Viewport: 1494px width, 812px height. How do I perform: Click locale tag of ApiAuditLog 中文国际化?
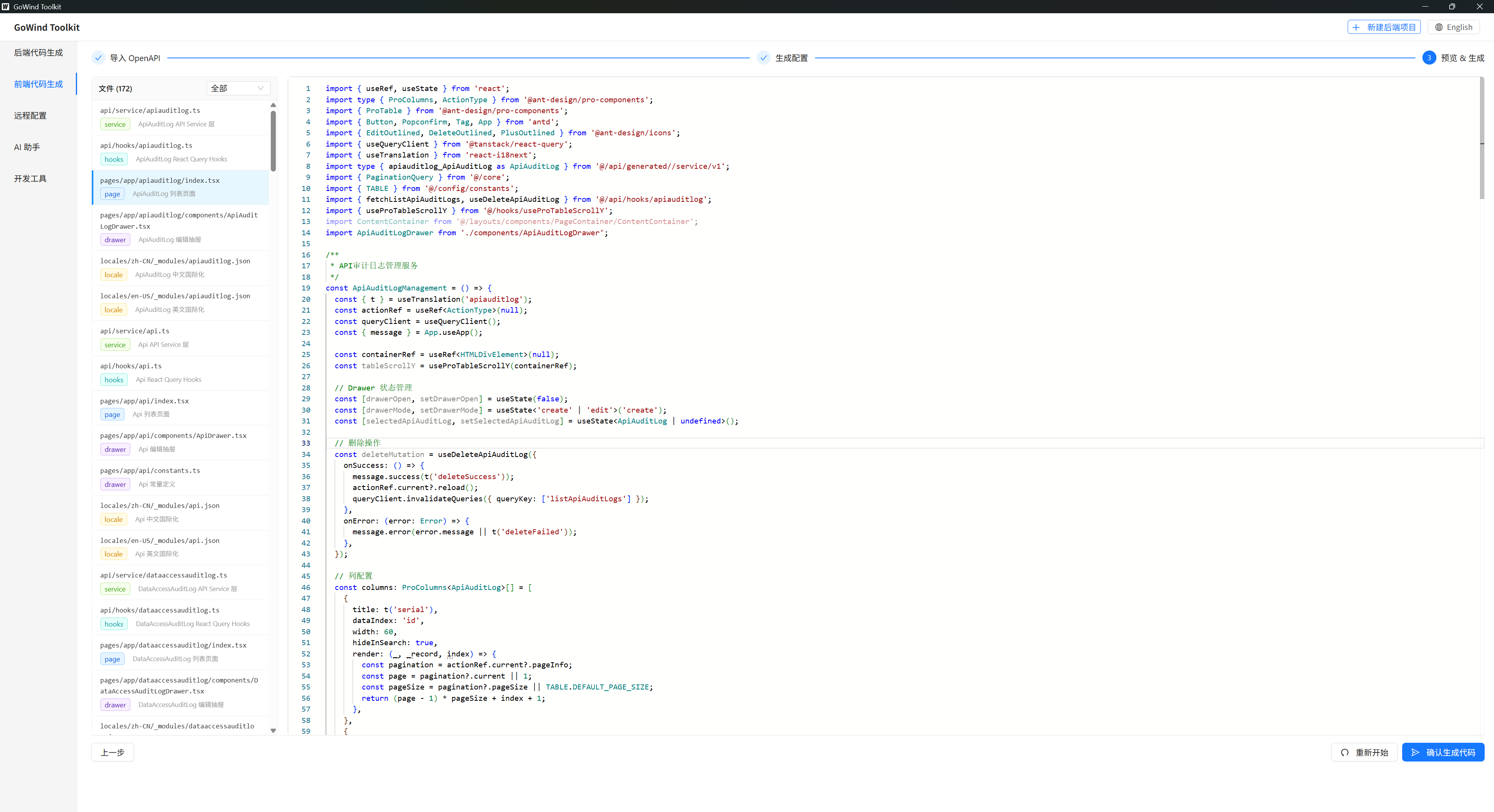pos(114,275)
